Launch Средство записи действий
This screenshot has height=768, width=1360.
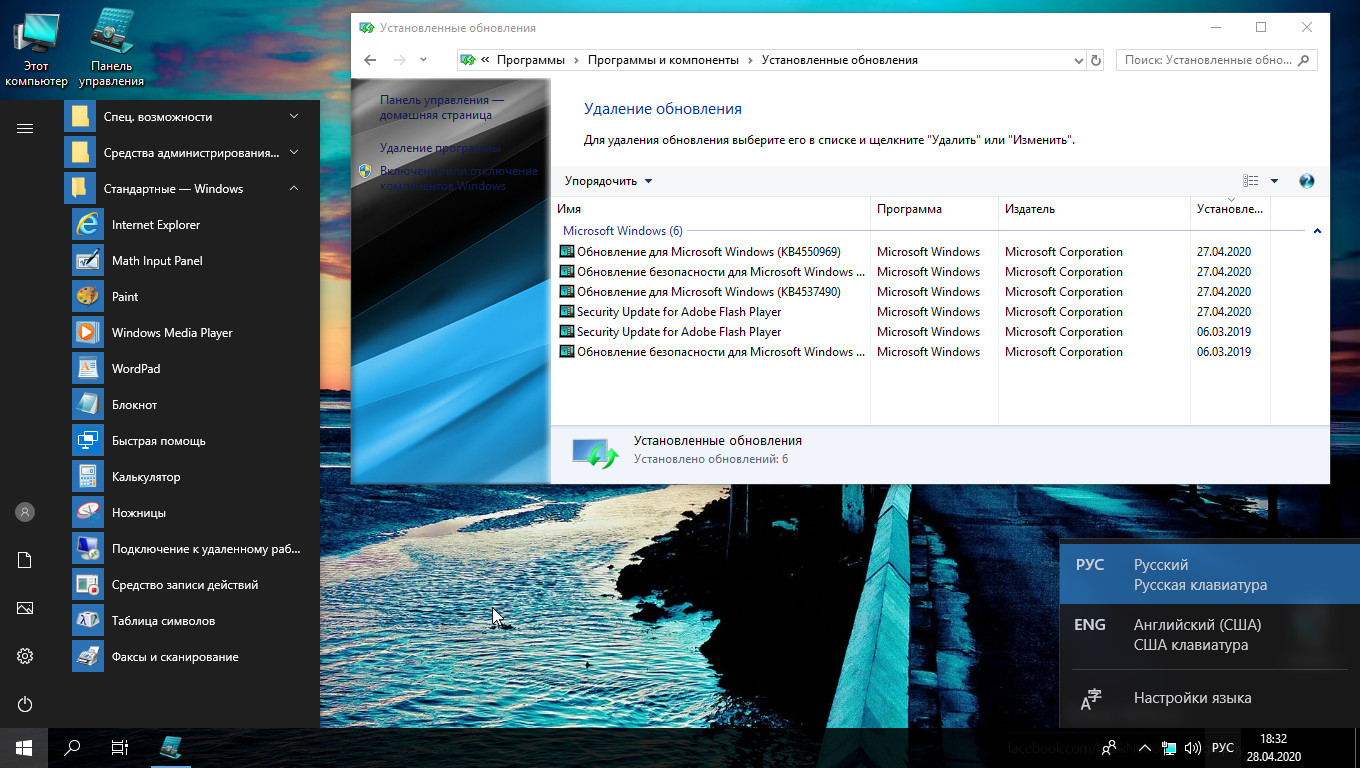(x=186, y=585)
